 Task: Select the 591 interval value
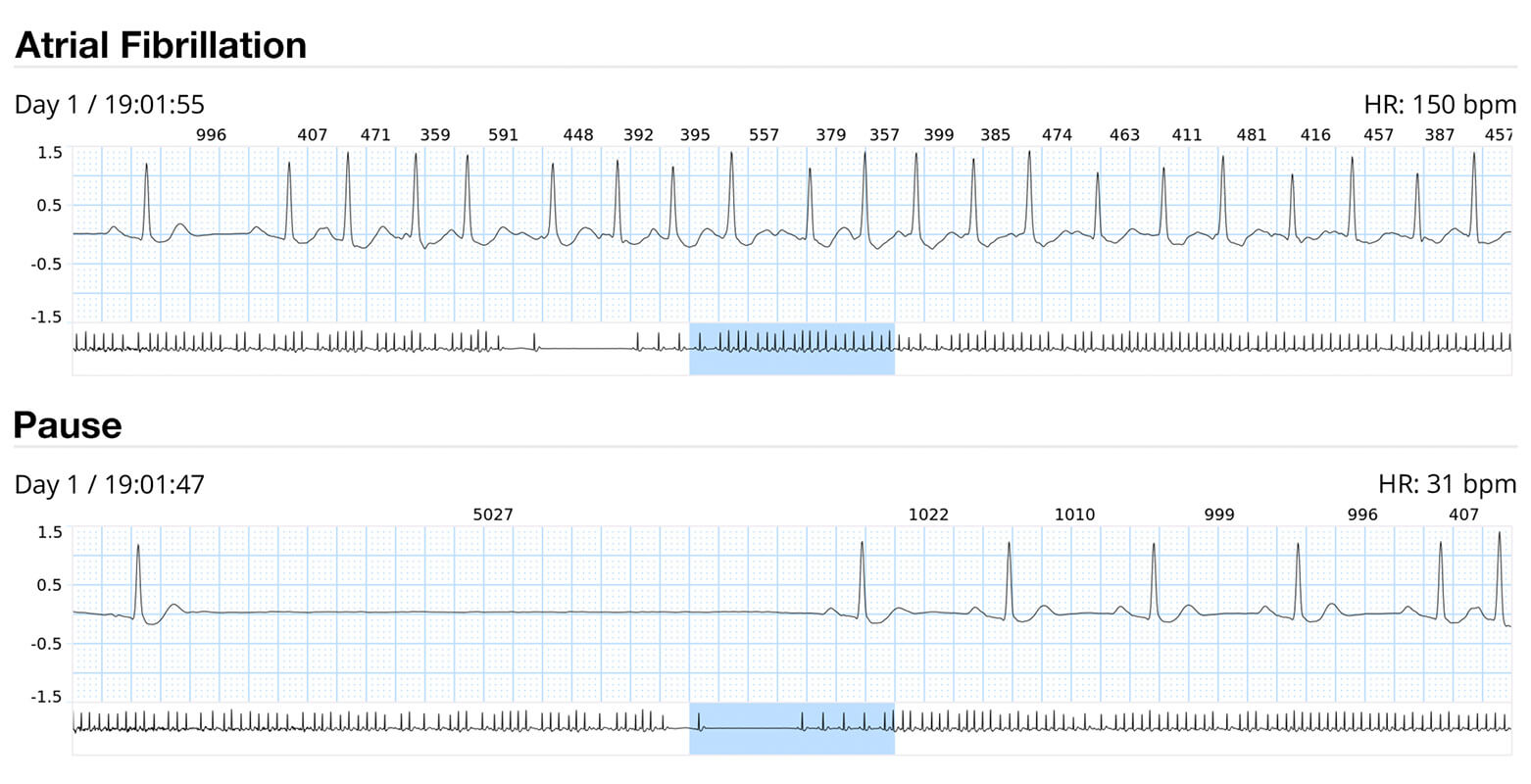[503, 135]
